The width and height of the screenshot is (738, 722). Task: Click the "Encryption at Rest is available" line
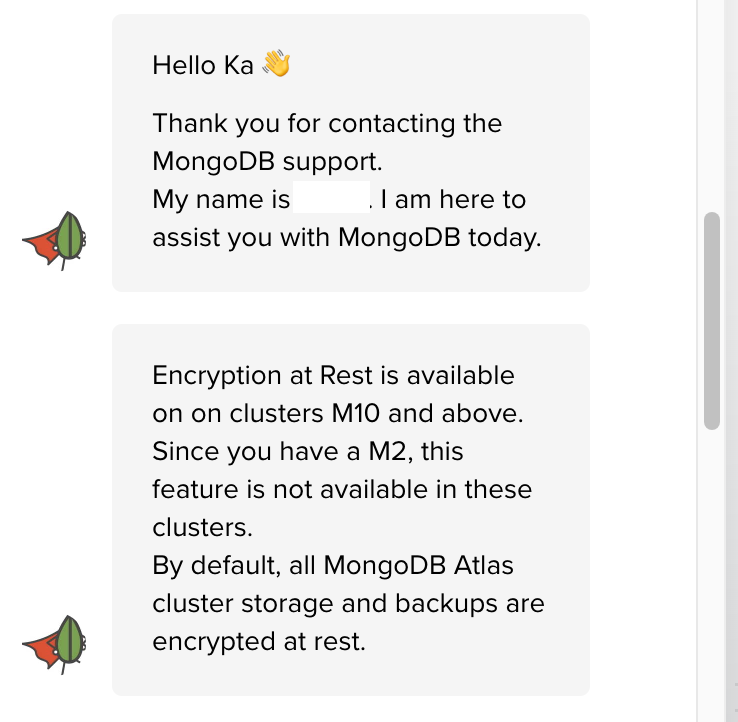point(333,376)
